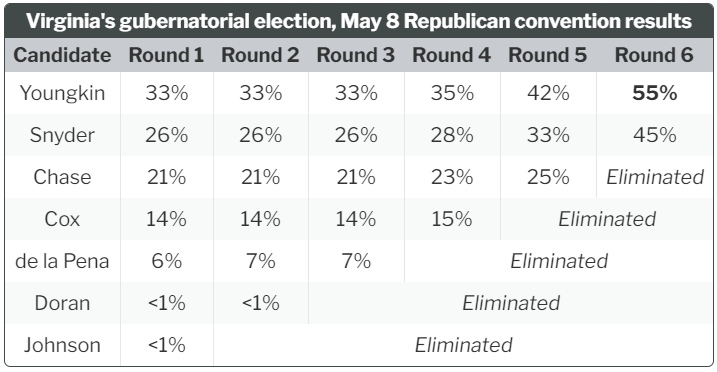Click the Eliminated cell in de la Pena's row
Screen dimensions: 717x372
(x=559, y=261)
